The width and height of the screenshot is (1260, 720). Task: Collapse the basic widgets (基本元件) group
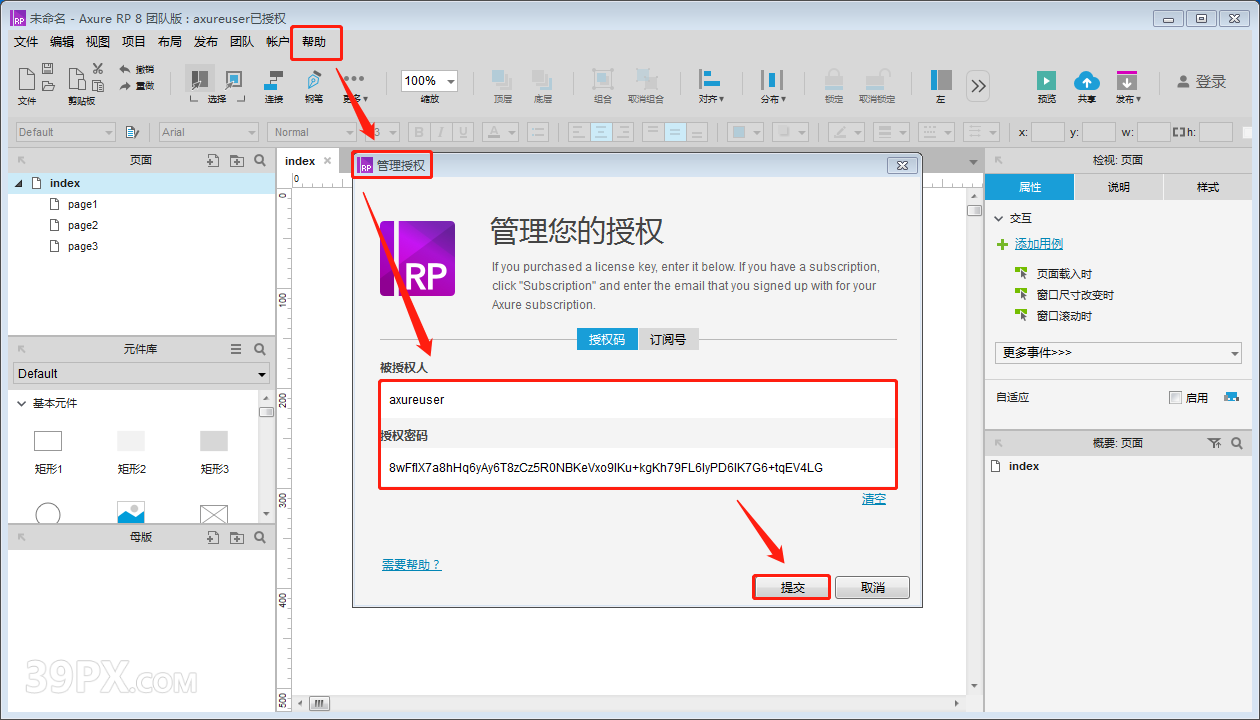(21, 403)
